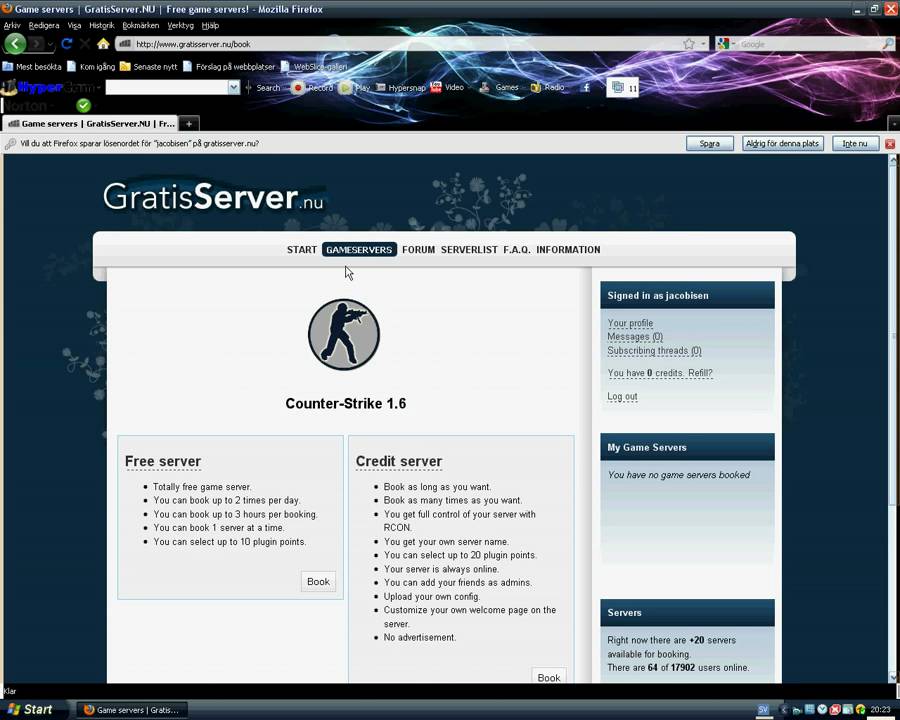This screenshot has width=900, height=720.
Task: Open Games in the Hyper toolbar
Action: [499, 87]
